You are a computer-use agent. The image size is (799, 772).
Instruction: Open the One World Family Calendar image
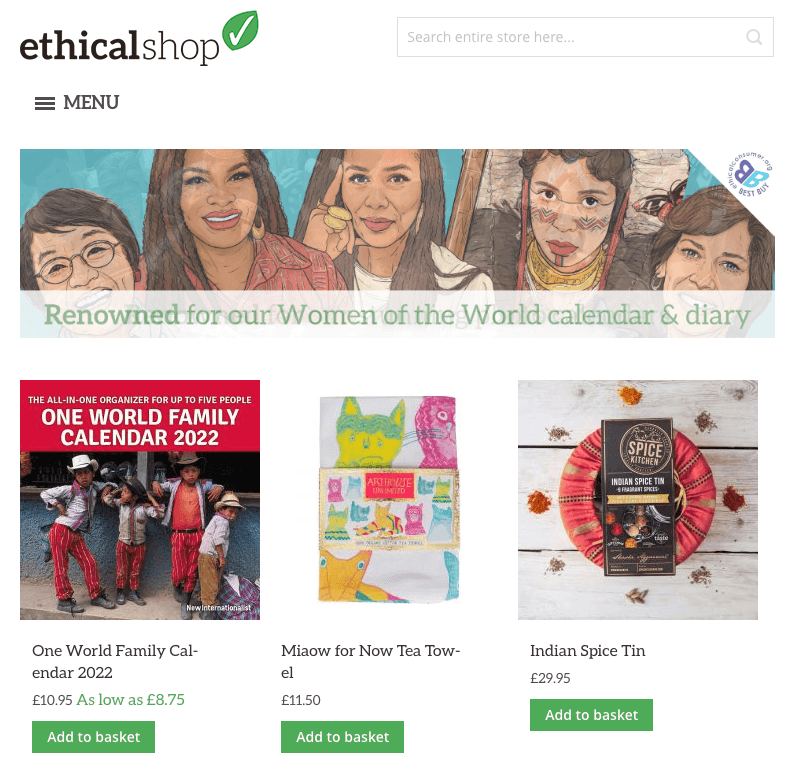[140, 500]
